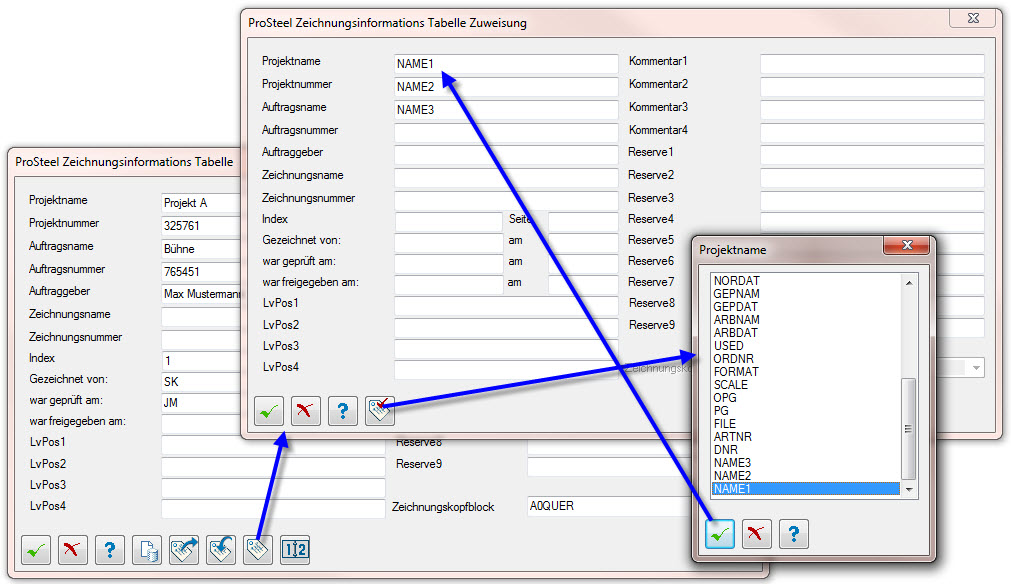
Task: Accept assignments with green check in Zuweisung dialog
Action: pos(269,410)
